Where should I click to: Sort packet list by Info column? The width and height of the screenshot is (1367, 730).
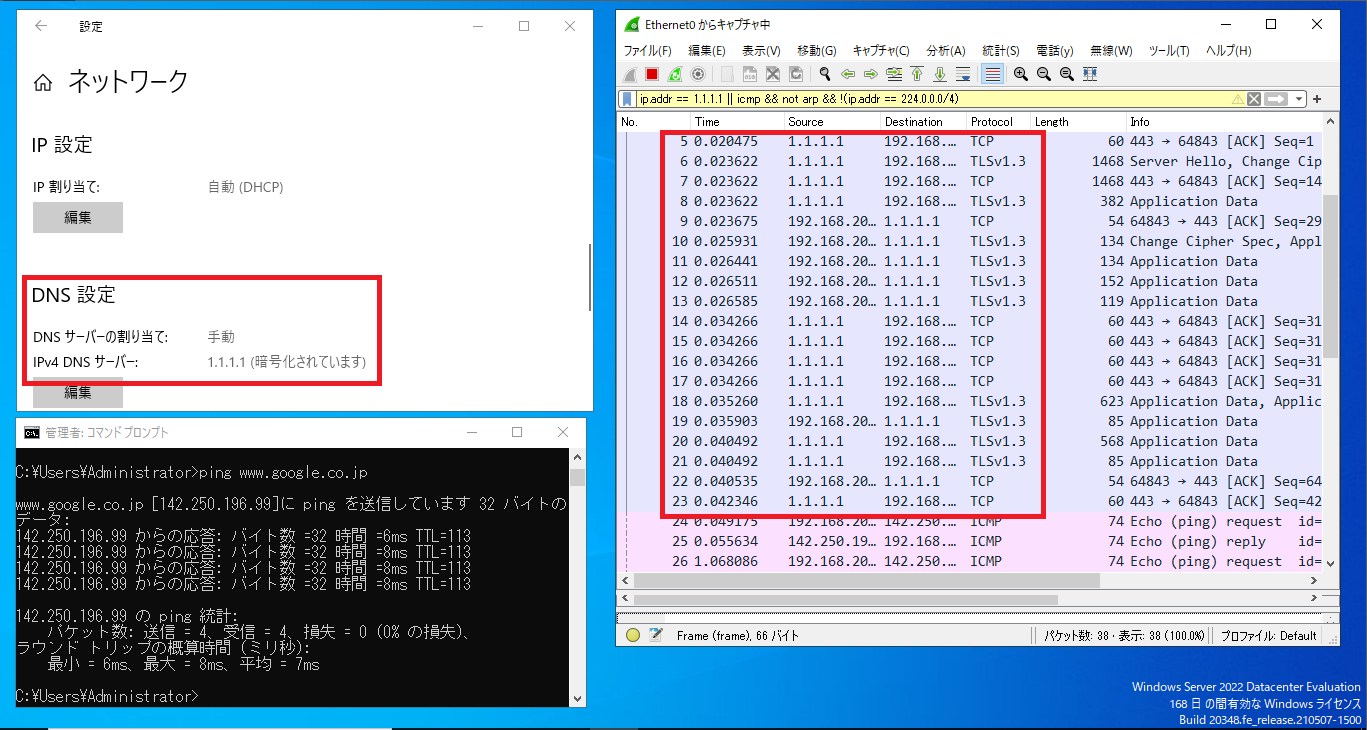1224,121
